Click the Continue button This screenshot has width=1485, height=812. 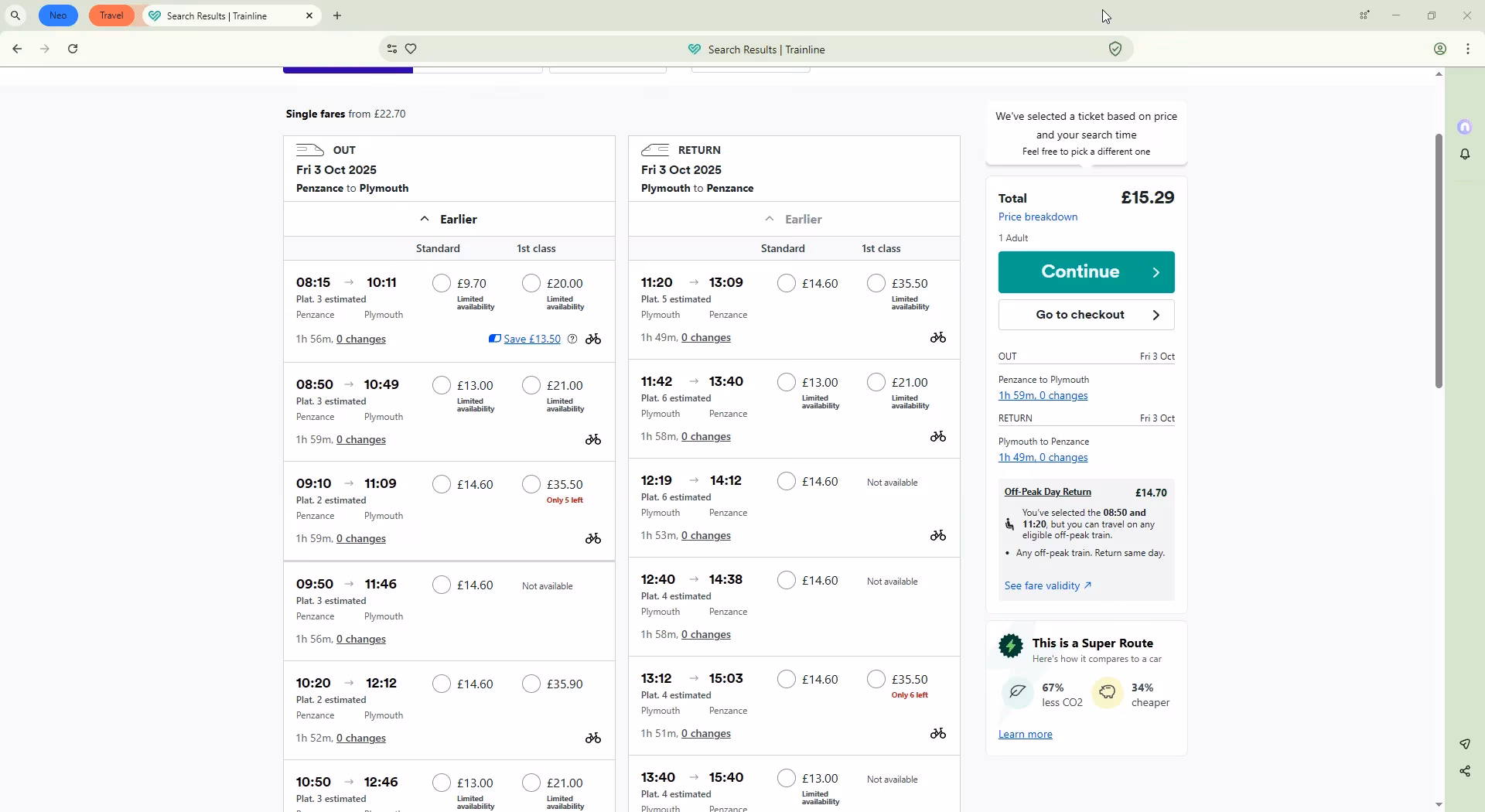coord(1086,271)
